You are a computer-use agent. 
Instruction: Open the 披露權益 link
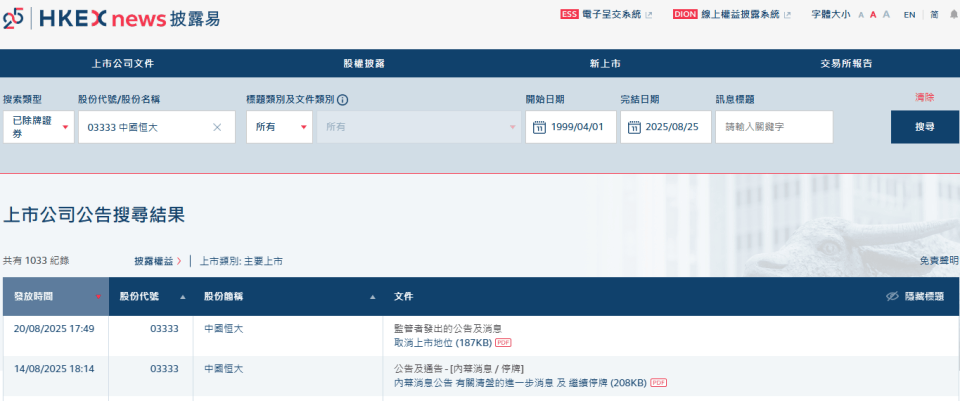pos(158,261)
